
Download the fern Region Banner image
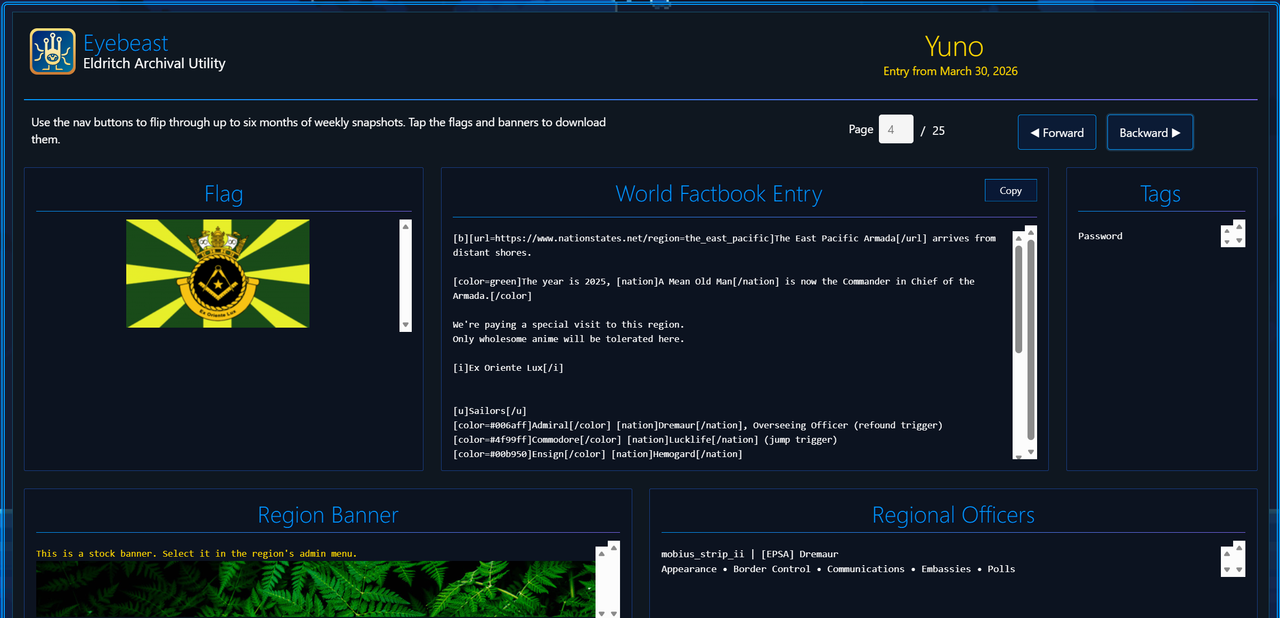click(315, 589)
